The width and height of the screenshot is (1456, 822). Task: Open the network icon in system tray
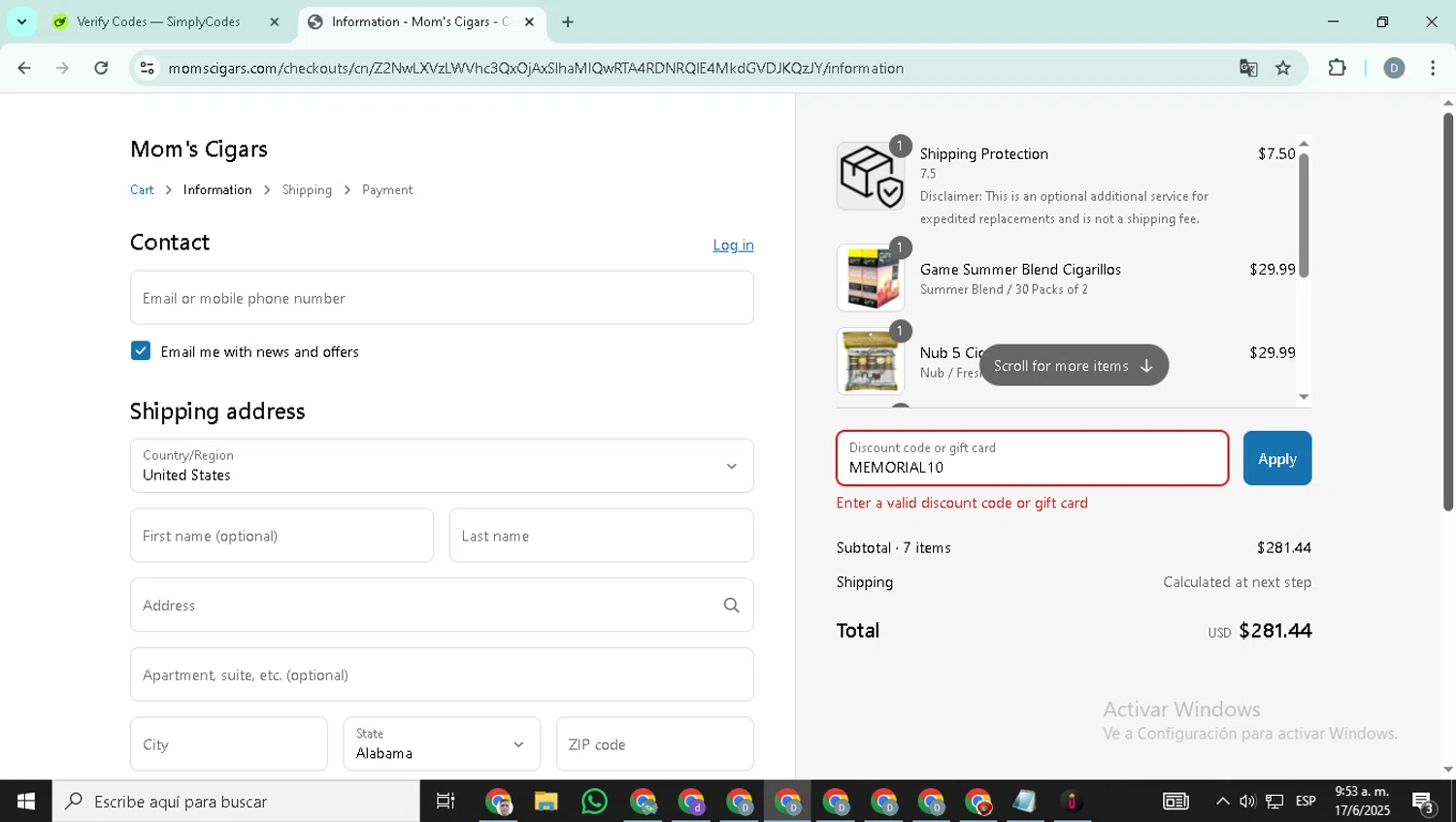click(x=1274, y=802)
